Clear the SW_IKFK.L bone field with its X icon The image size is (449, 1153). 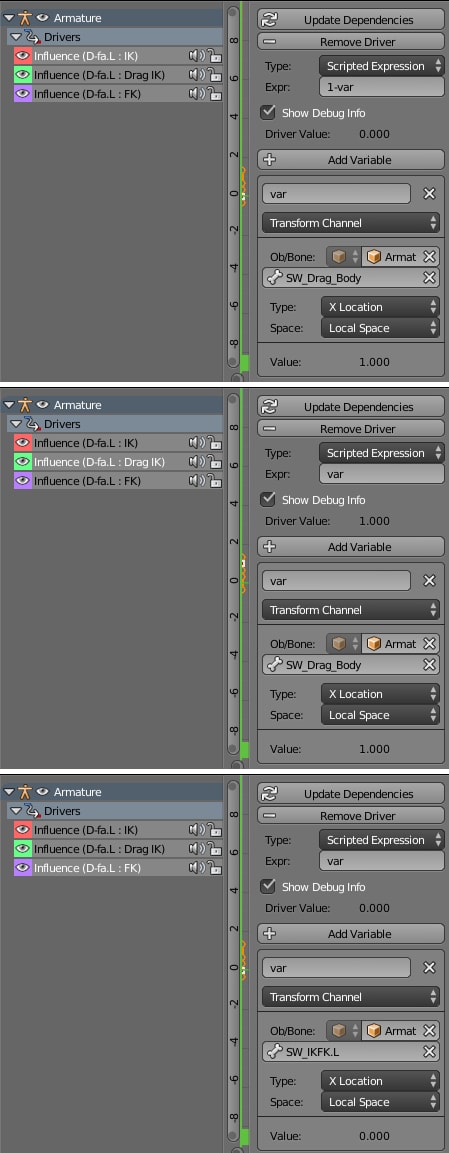pyautogui.click(x=430, y=1052)
